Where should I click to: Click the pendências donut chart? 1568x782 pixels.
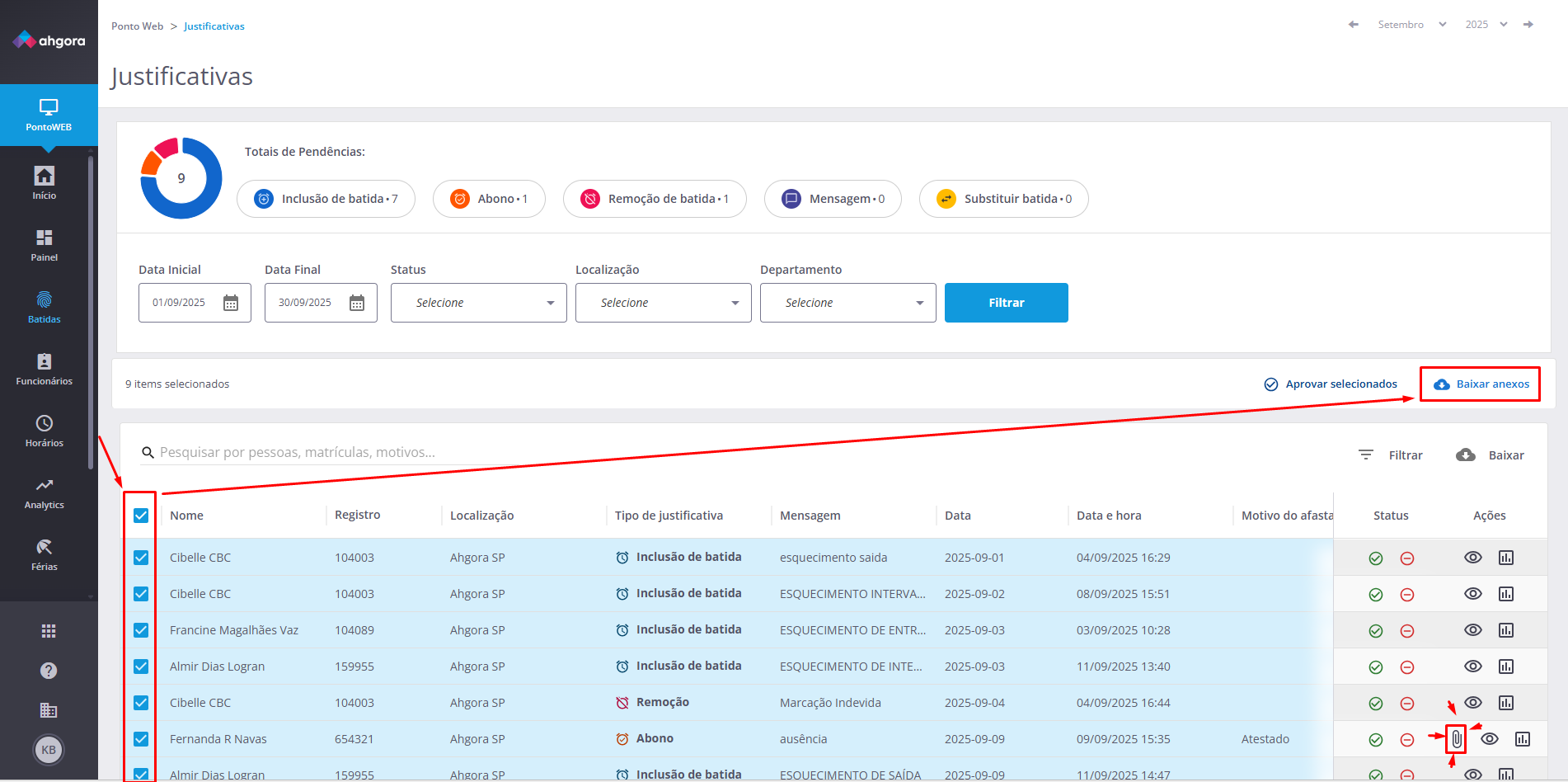[181, 178]
